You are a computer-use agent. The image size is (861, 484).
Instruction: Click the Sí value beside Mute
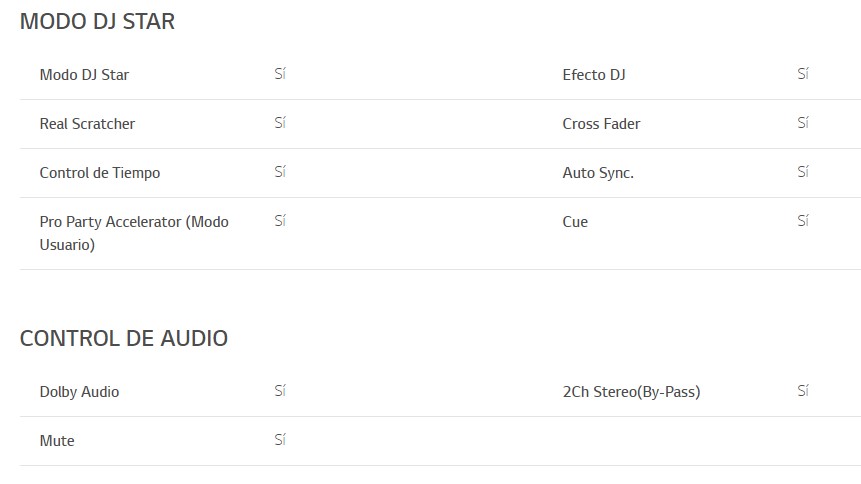(x=280, y=440)
